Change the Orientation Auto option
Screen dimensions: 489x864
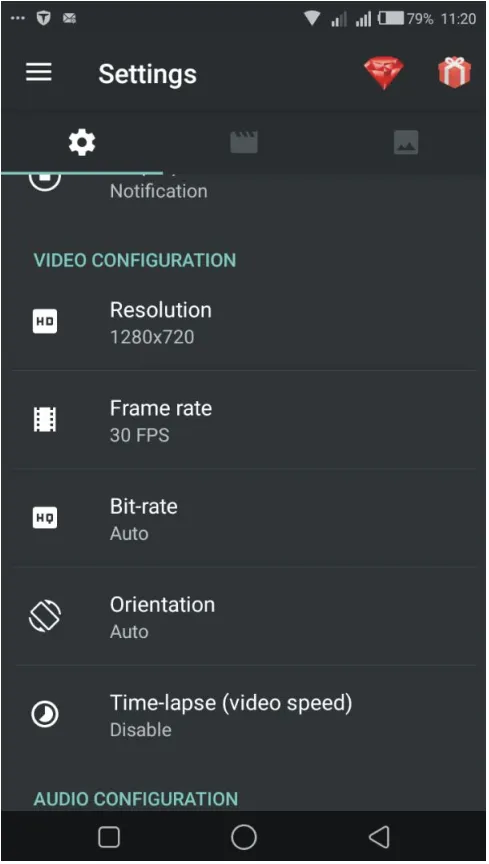pyautogui.click(x=244, y=617)
